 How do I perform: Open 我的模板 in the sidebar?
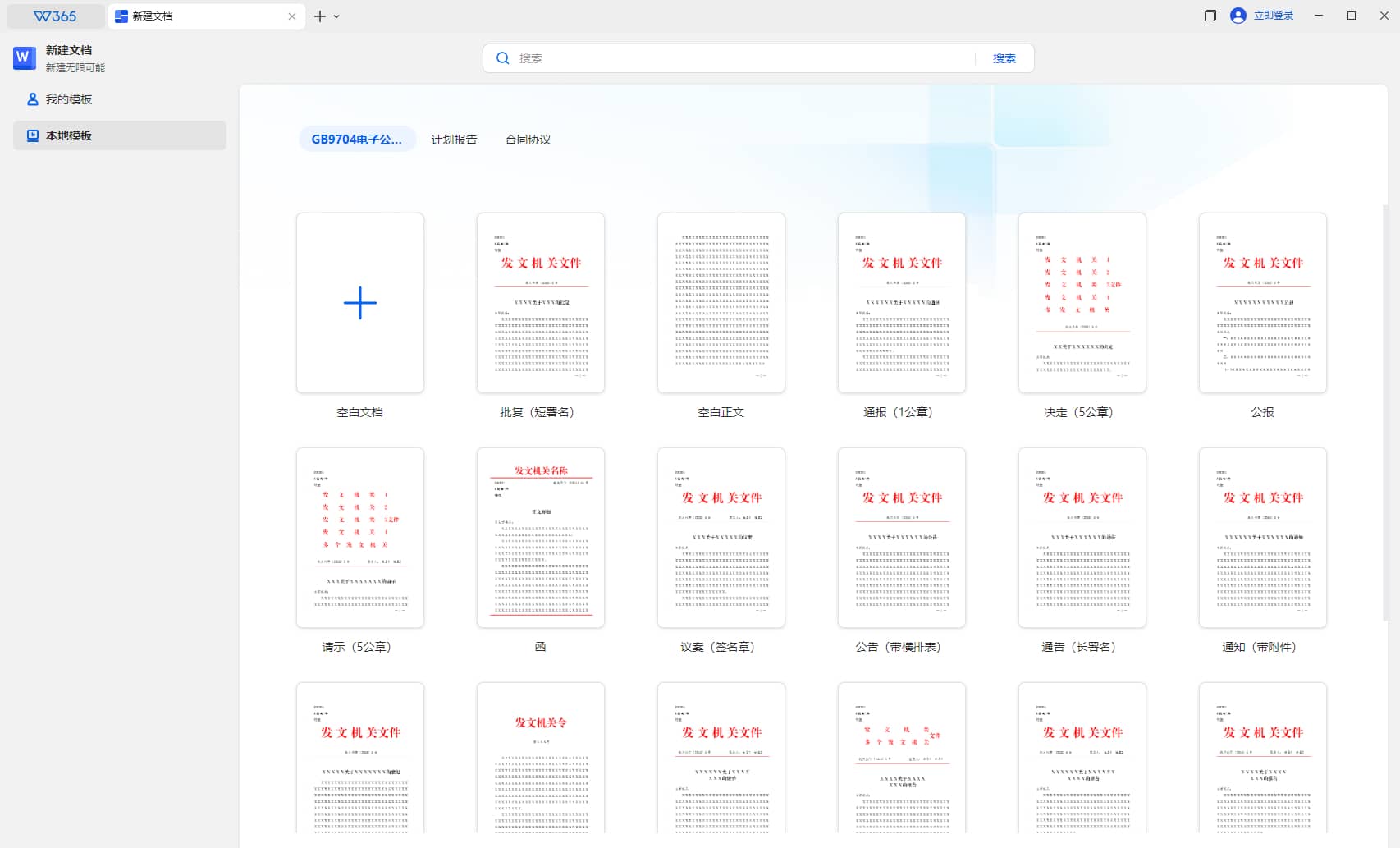tap(69, 99)
